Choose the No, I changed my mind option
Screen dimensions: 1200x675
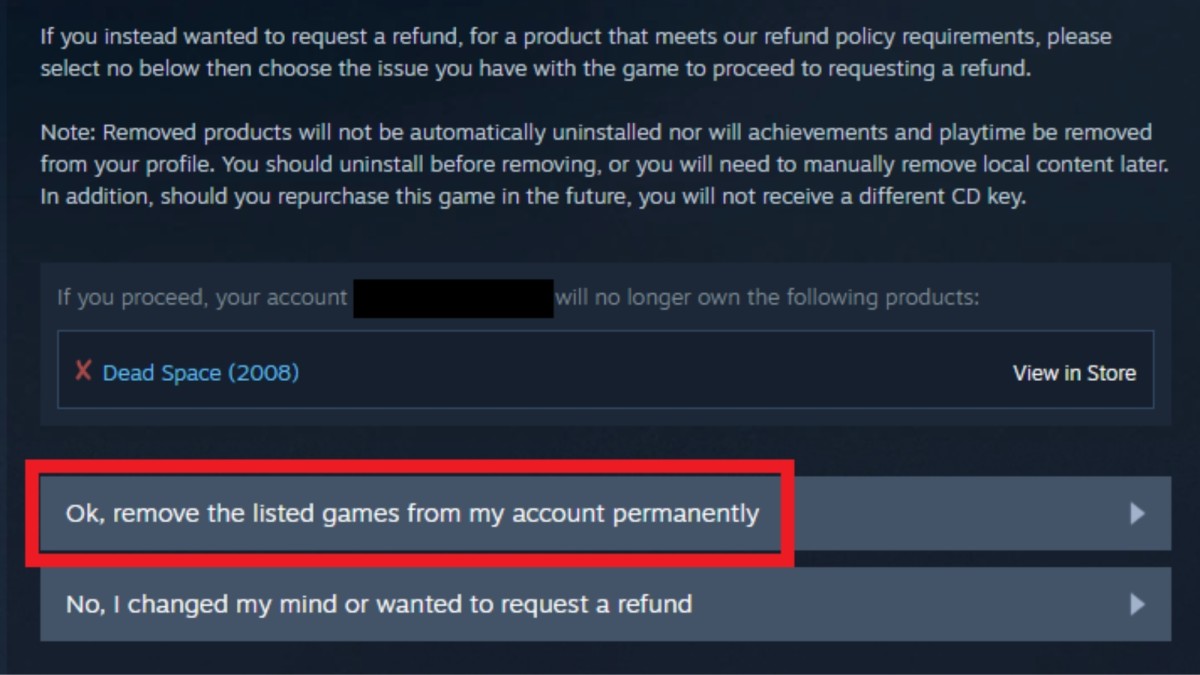point(400,604)
